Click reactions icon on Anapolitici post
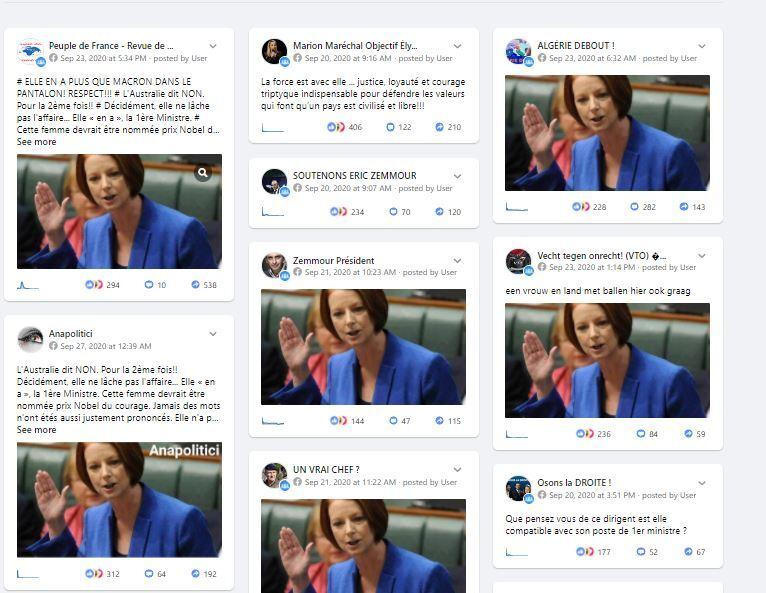 pyautogui.click(x=94, y=573)
